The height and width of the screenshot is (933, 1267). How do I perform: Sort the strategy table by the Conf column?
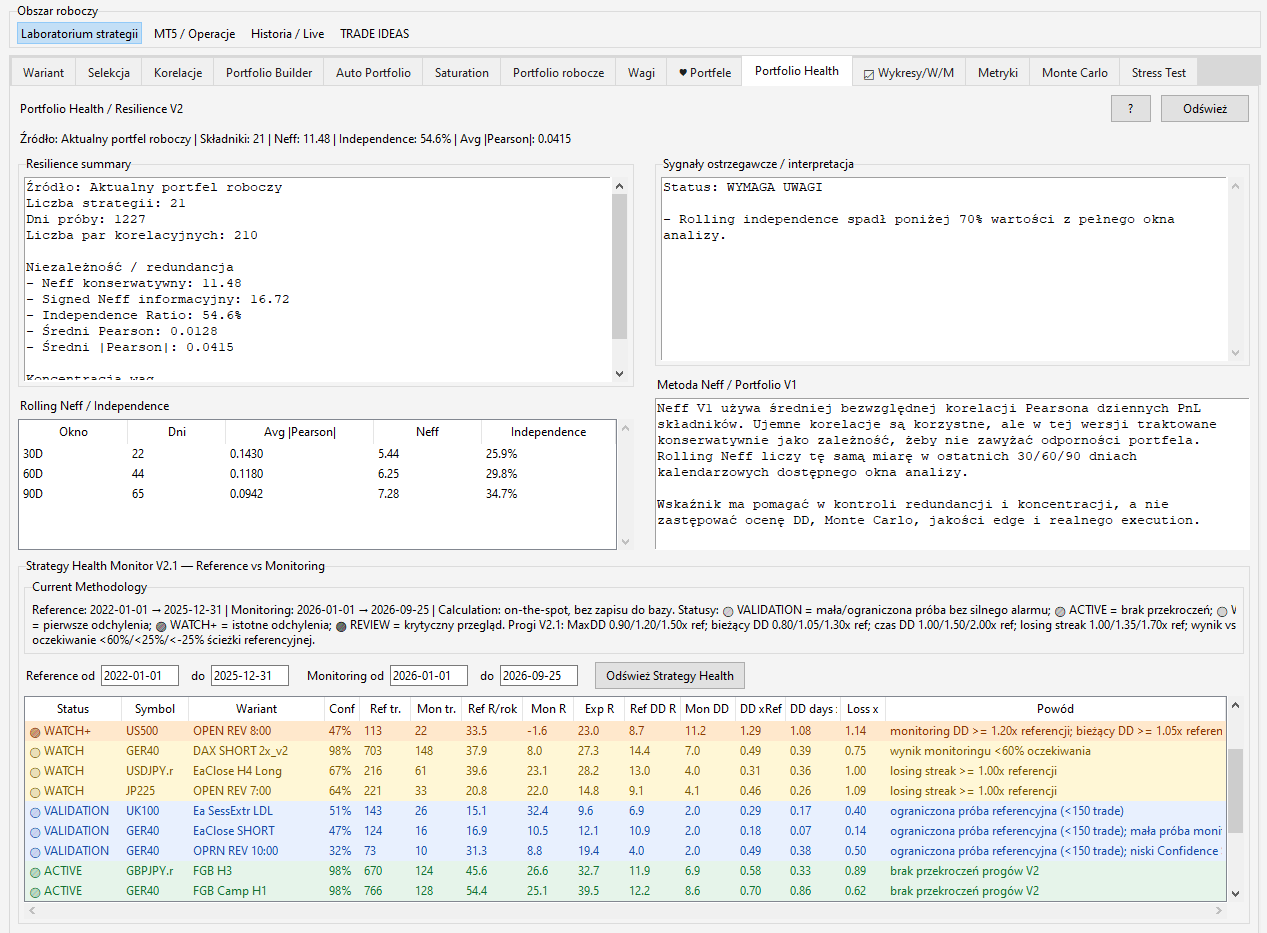pos(342,709)
